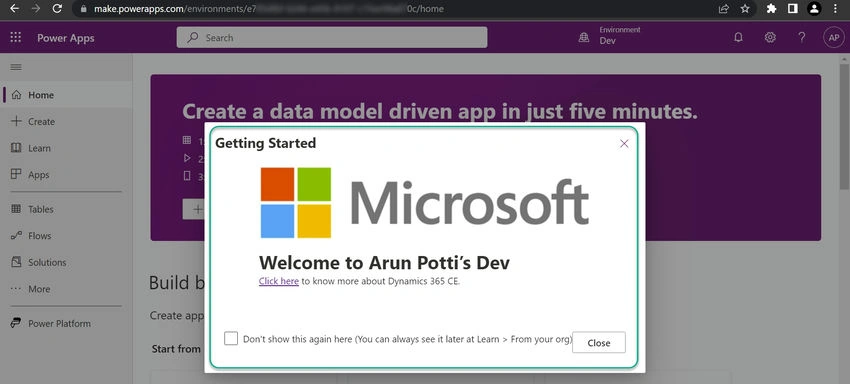
Task: Bookmark page with the star icon
Action: point(745,9)
